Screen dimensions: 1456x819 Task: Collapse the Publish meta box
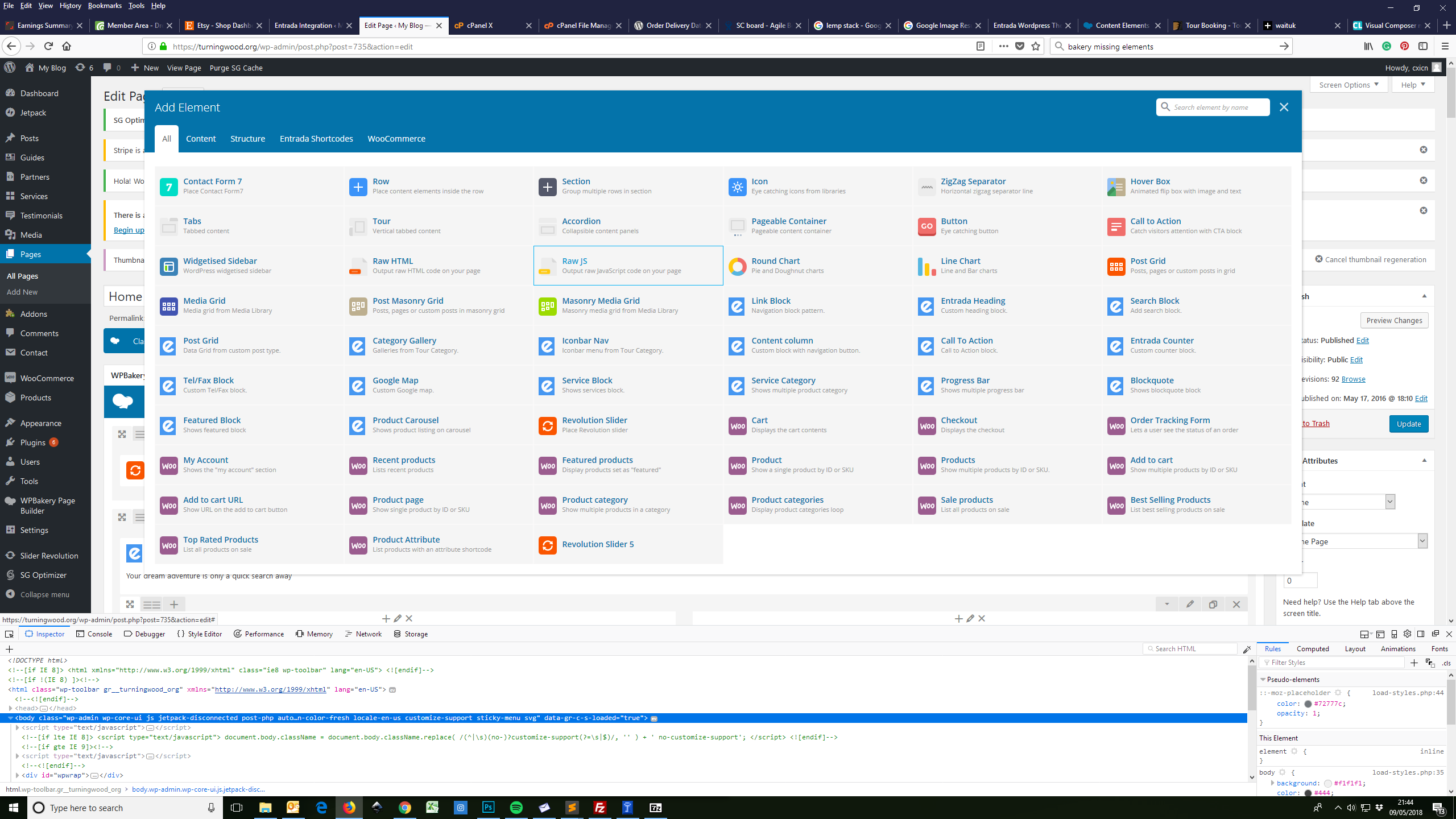1424,296
